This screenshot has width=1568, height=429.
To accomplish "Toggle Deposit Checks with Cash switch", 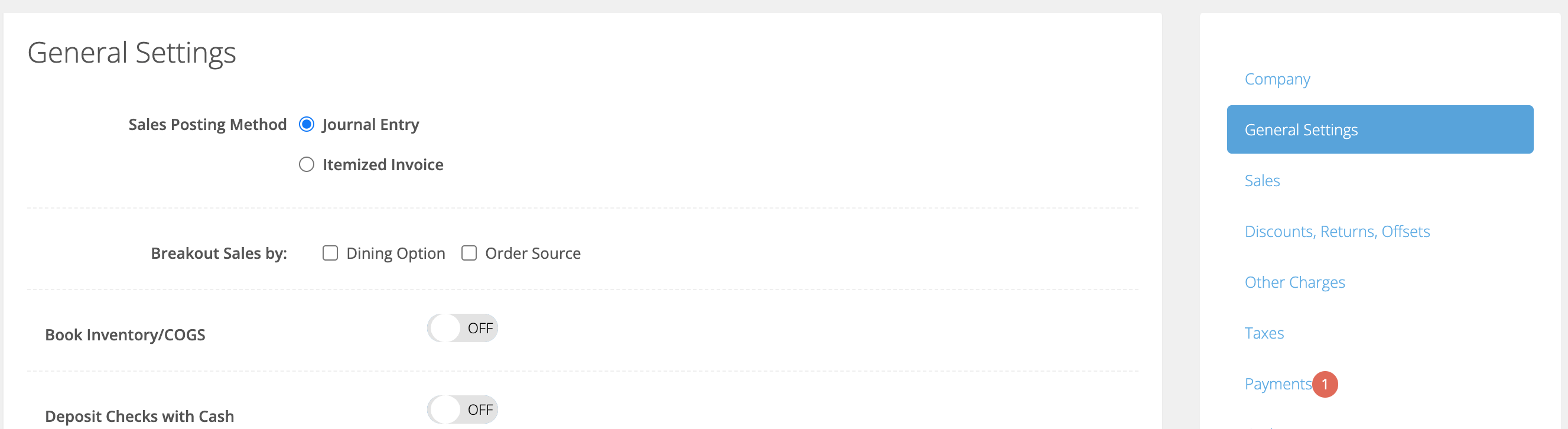I will coord(463,410).
